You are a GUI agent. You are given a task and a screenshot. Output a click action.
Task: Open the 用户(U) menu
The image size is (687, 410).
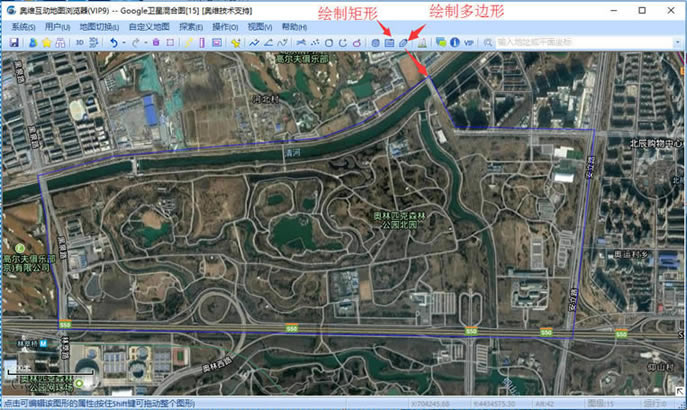57,27
